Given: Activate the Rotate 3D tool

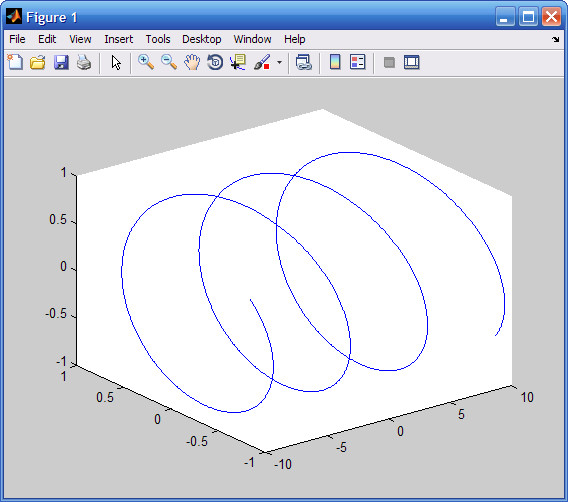Looking at the screenshot, I should (x=215, y=62).
